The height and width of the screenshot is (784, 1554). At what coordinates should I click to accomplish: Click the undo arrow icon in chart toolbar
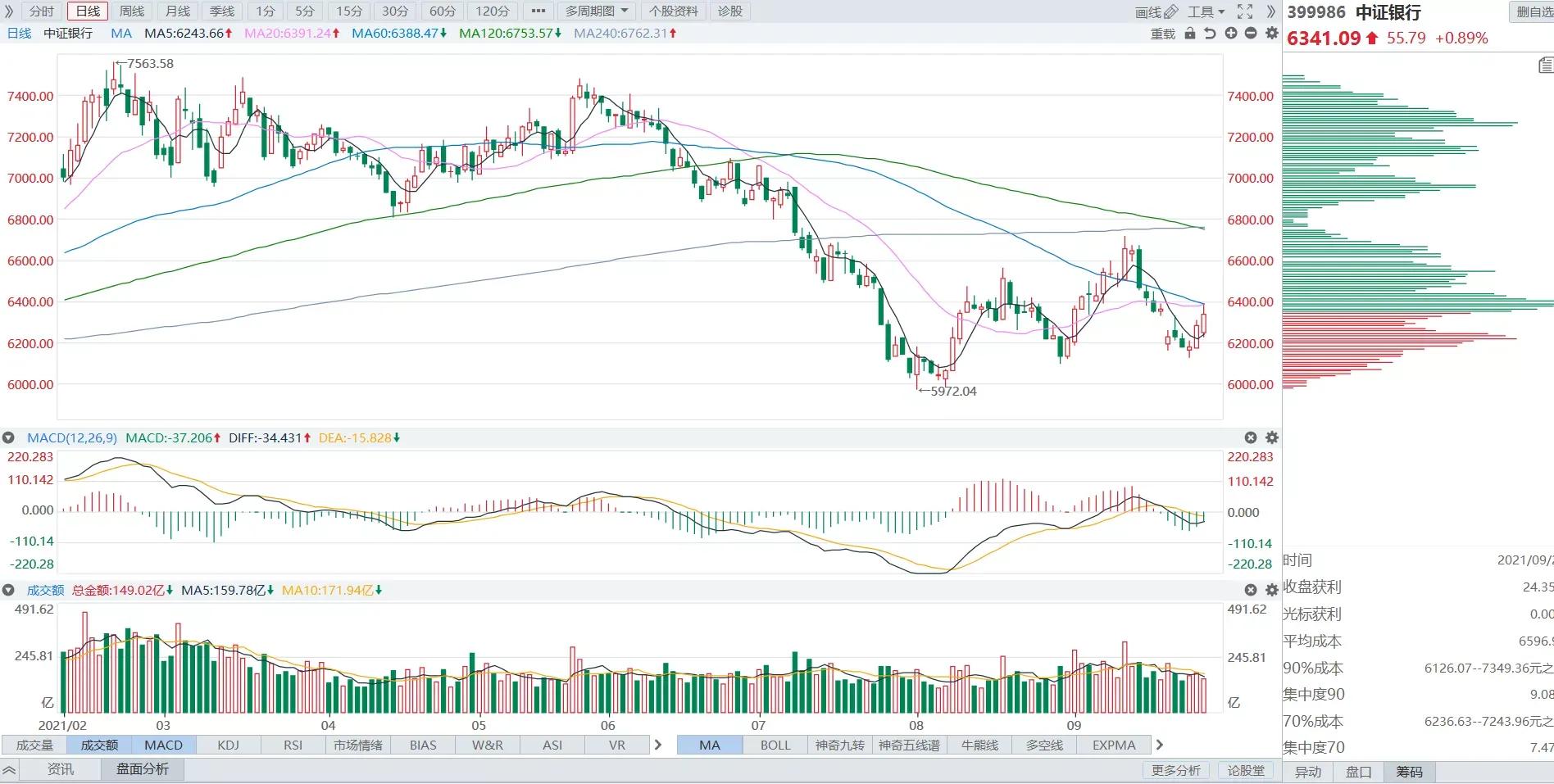tap(1210, 34)
